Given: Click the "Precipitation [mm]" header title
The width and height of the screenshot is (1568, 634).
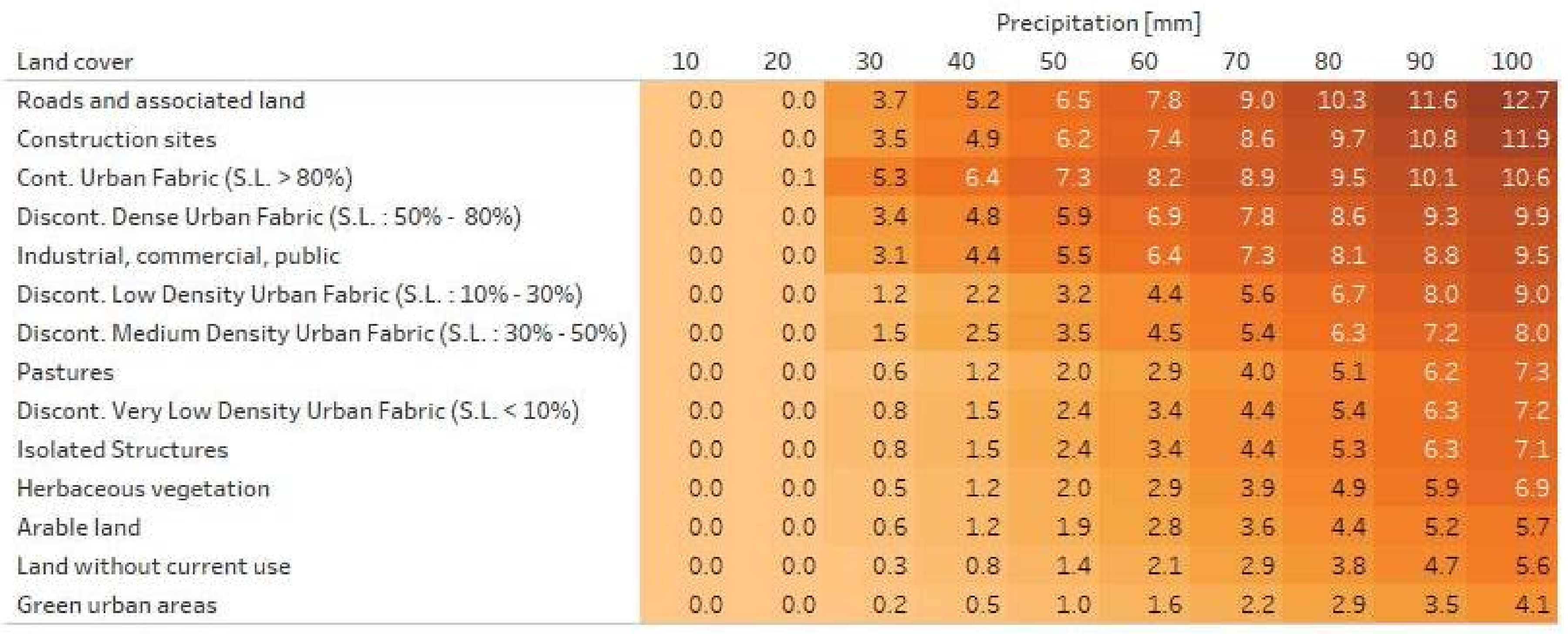Looking at the screenshot, I should click(1098, 23).
